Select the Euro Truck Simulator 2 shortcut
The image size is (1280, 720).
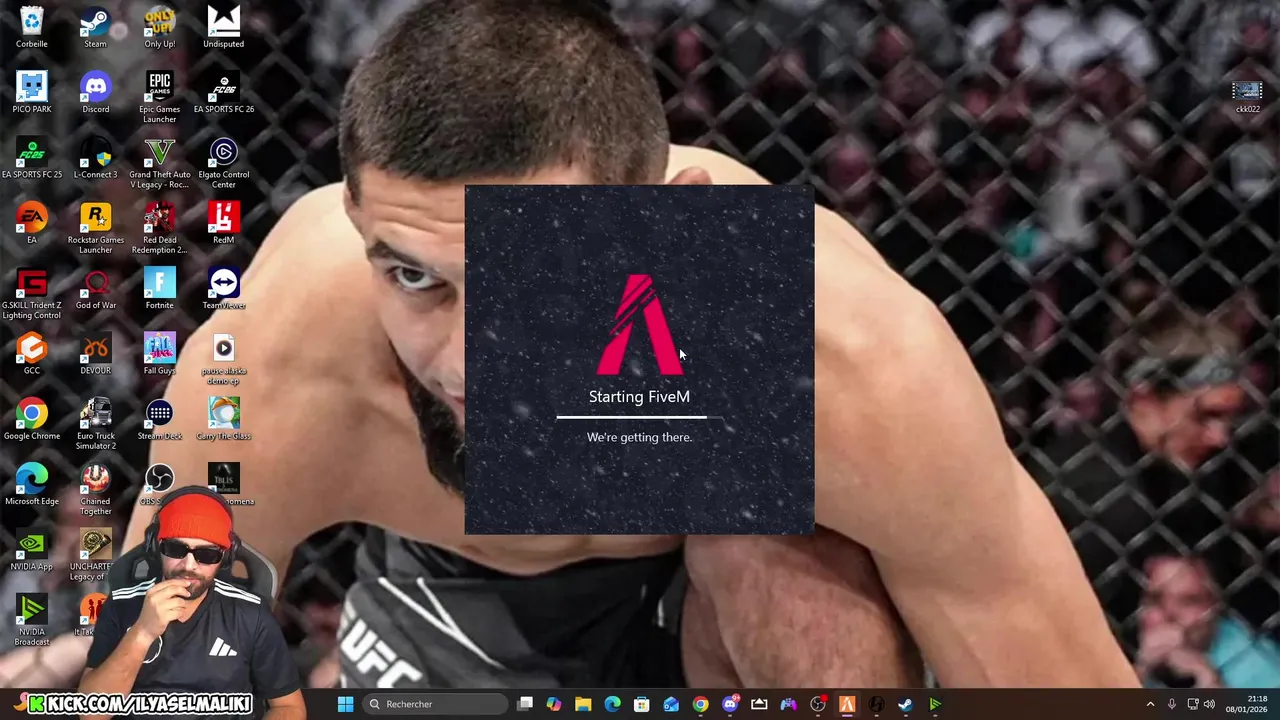[x=96, y=424]
